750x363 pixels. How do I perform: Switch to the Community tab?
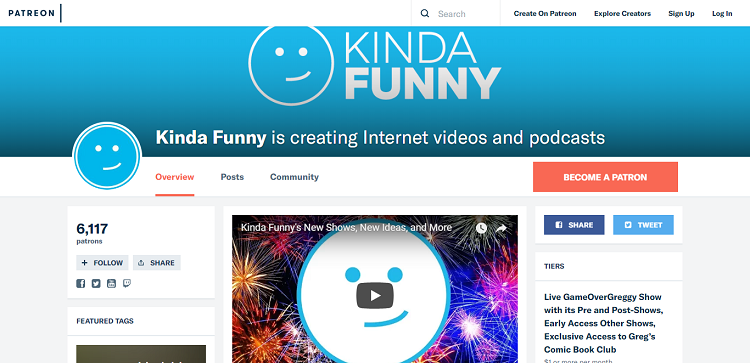click(x=294, y=177)
